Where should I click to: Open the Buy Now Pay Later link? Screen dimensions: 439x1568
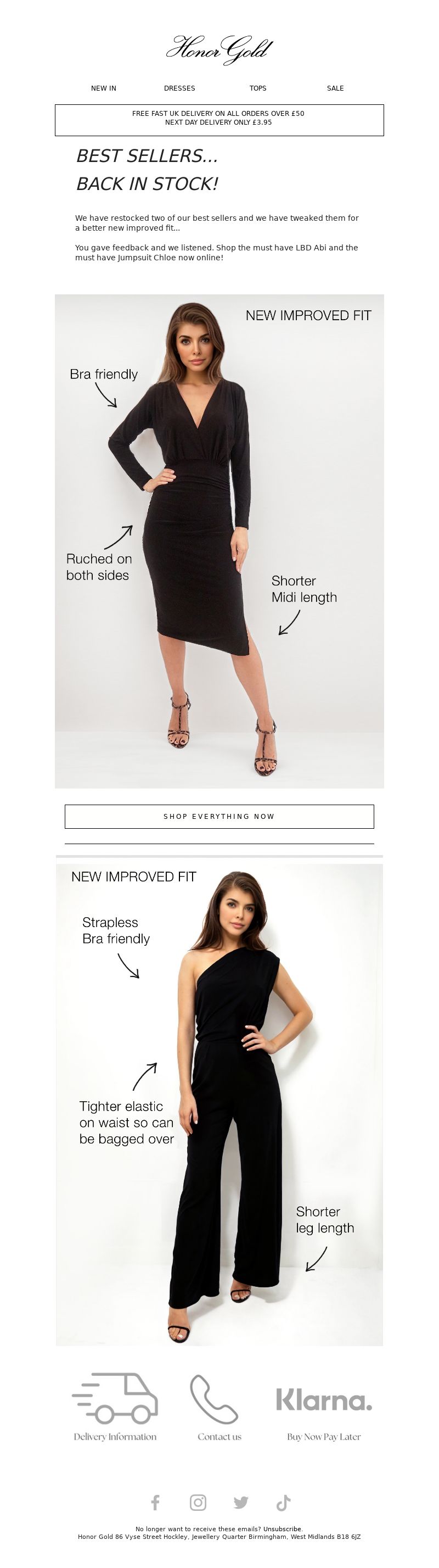(x=324, y=1437)
